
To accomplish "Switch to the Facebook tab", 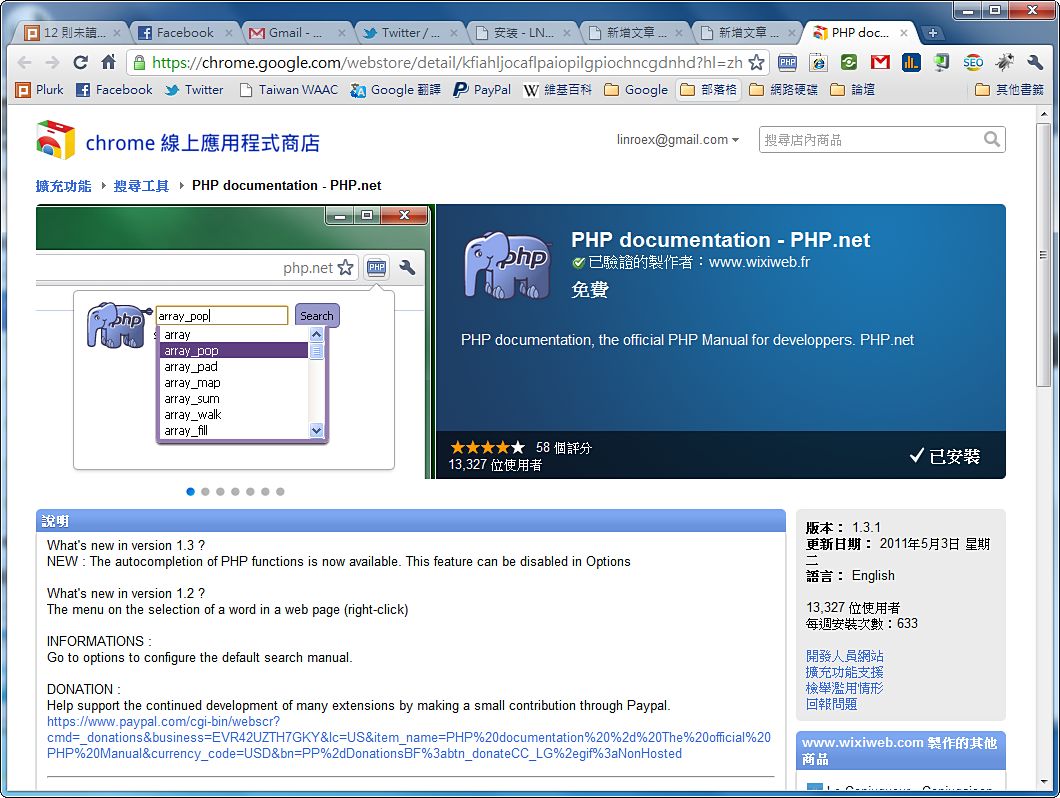I will [x=183, y=32].
